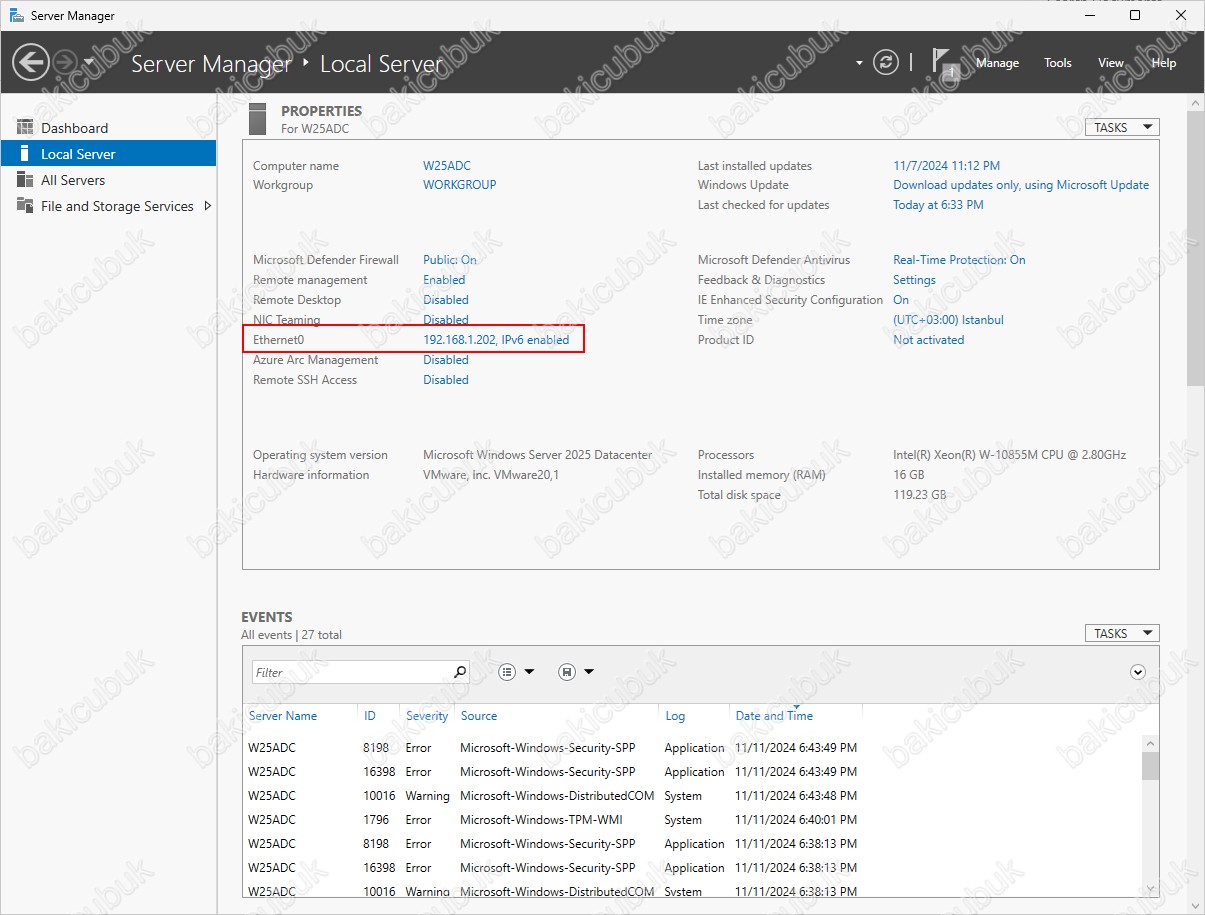This screenshot has width=1205, height=915.
Task: Open the View menu
Action: [1111, 63]
